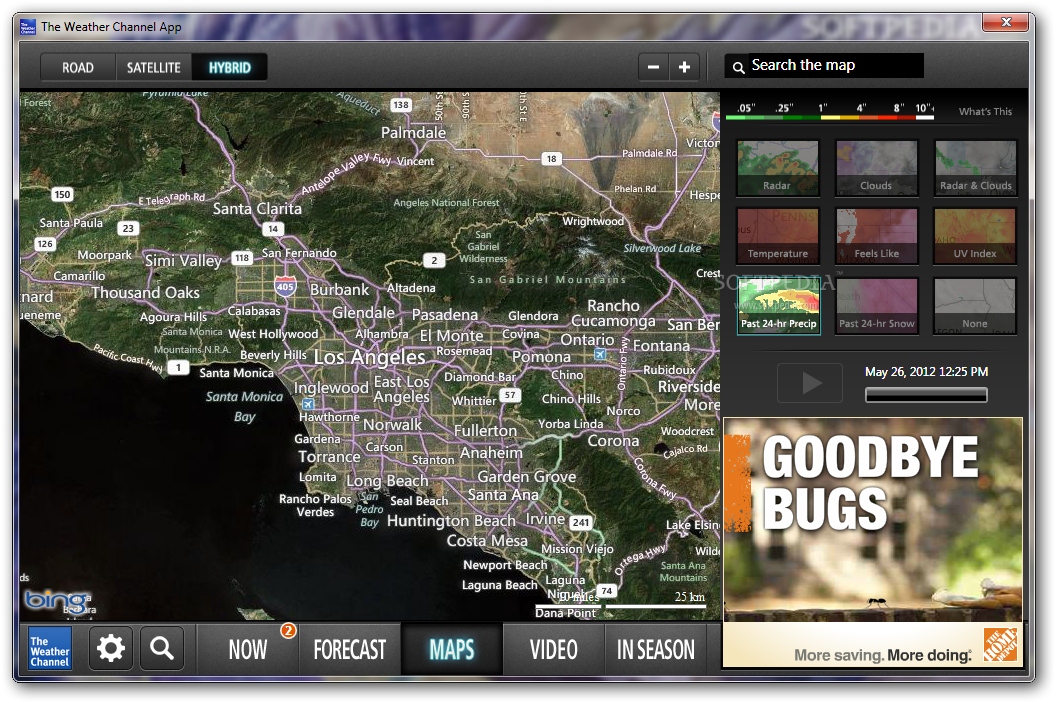Select the Past 24-hr Precip layer
1056x703 pixels.
pyautogui.click(x=778, y=306)
